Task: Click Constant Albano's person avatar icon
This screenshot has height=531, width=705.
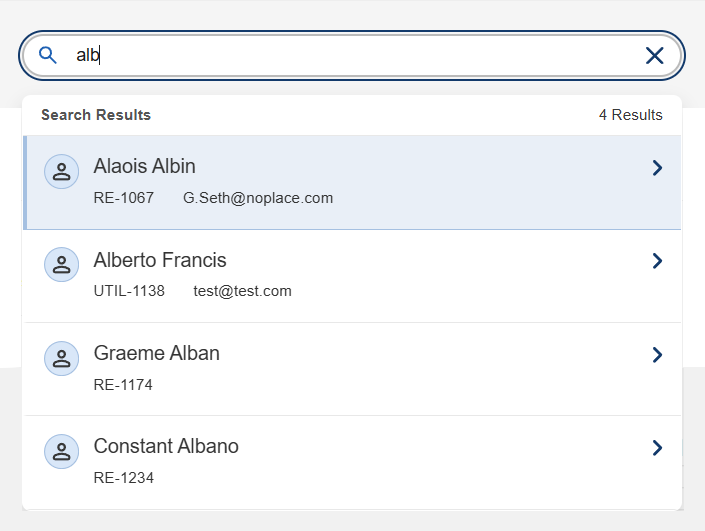Action: 61,451
